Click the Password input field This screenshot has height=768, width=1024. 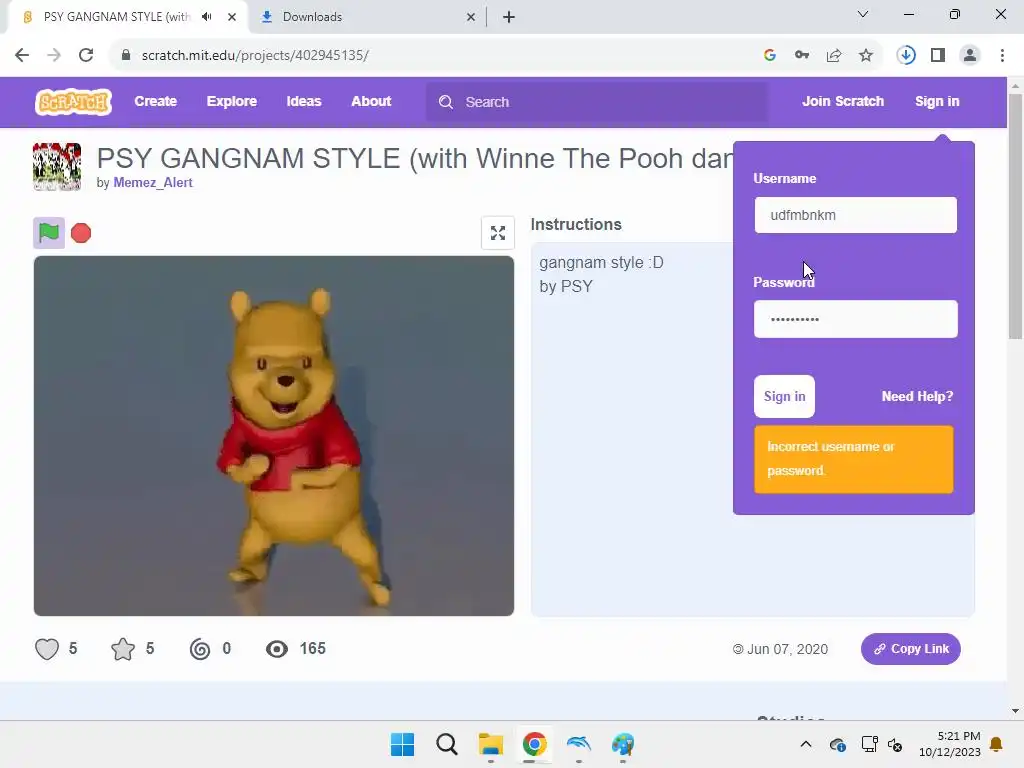click(856, 319)
